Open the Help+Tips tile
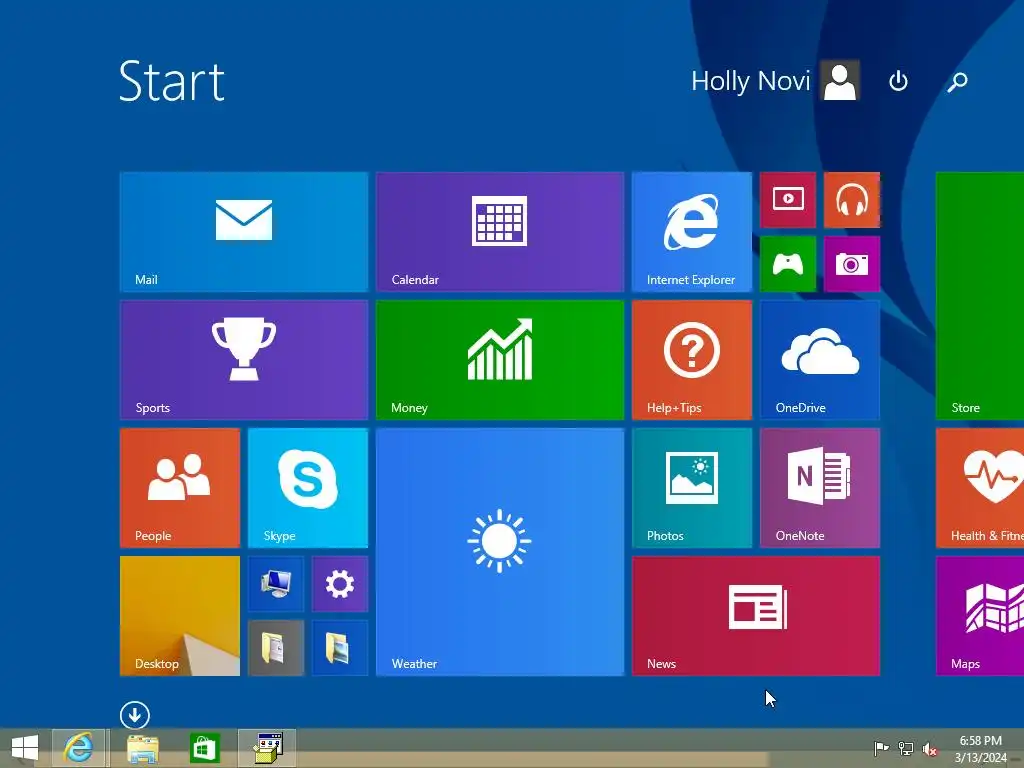Viewport: 1024px width, 768px height. [x=692, y=360]
